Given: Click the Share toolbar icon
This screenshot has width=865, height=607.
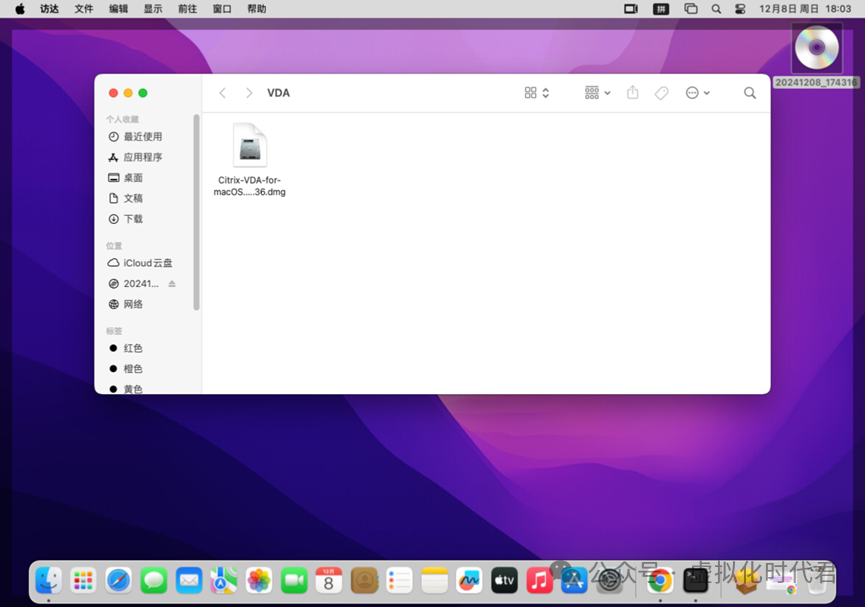Looking at the screenshot, I should 633,93.
